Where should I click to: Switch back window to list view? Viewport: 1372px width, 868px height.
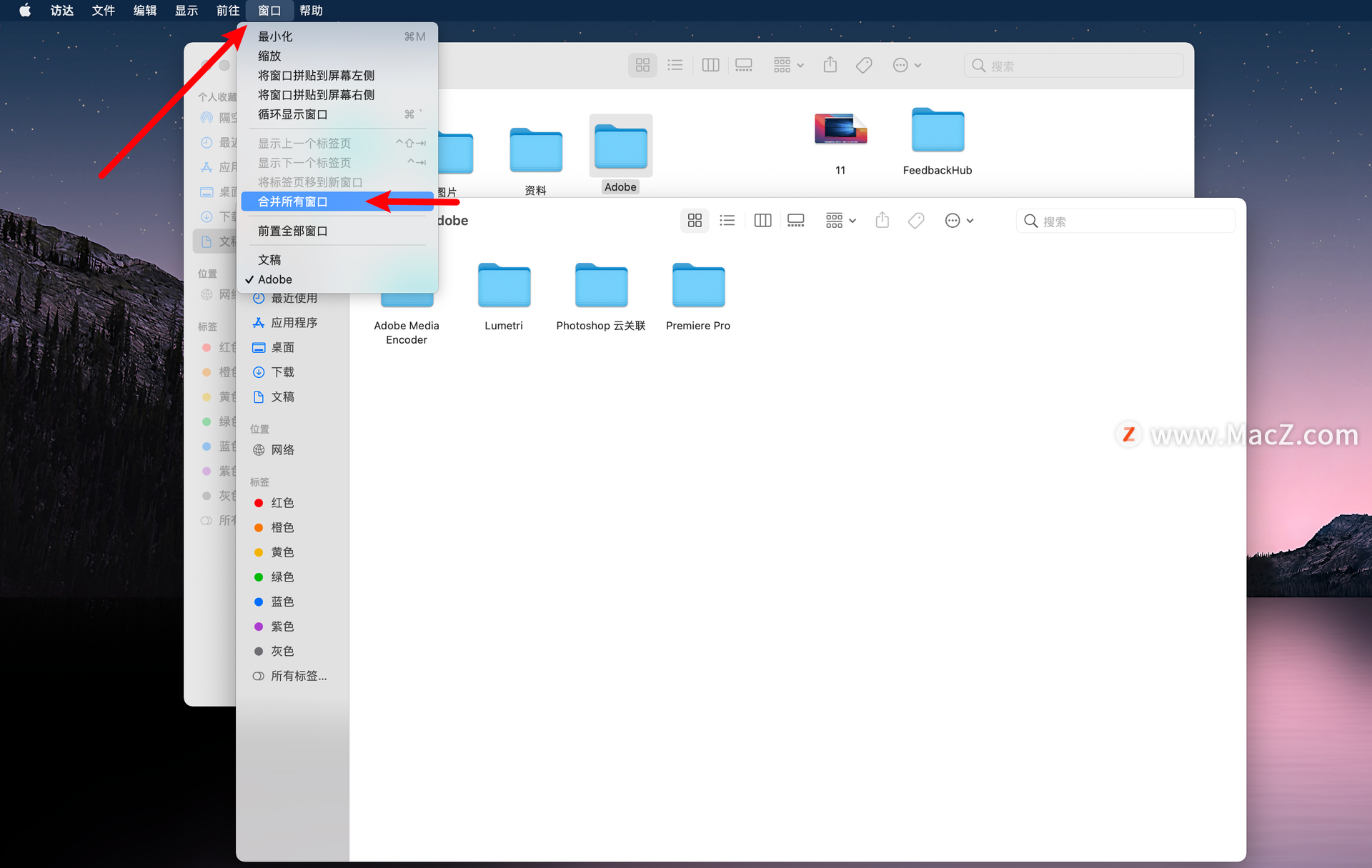click(x=675, y=65)
